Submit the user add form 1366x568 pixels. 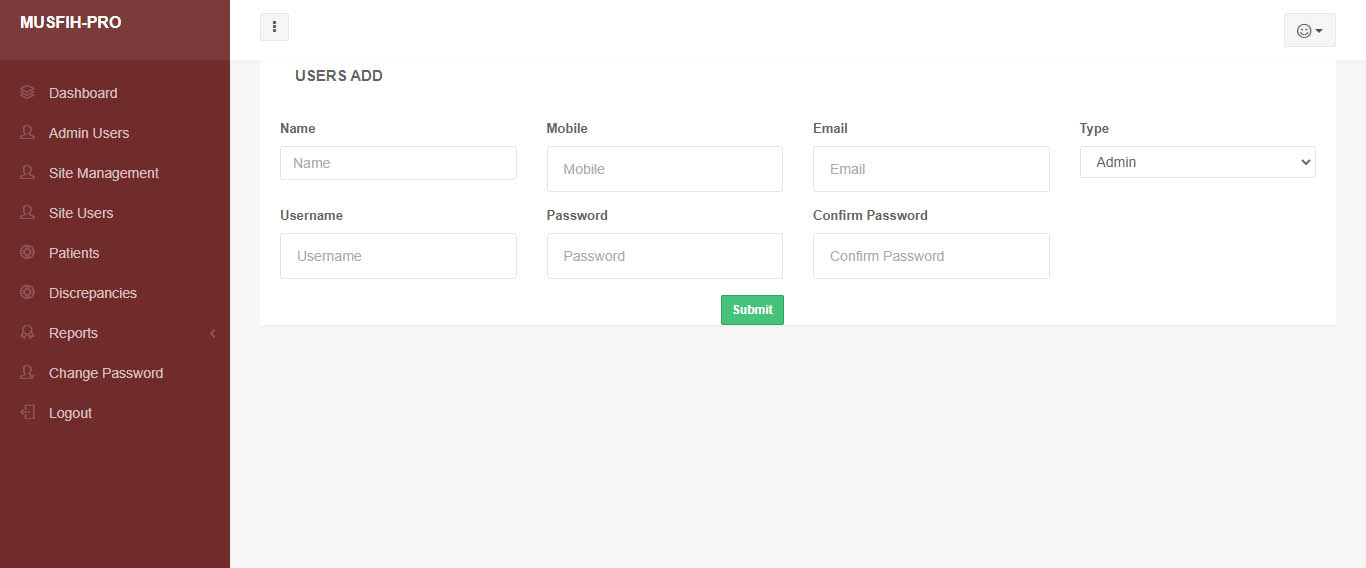coord(752,310)
